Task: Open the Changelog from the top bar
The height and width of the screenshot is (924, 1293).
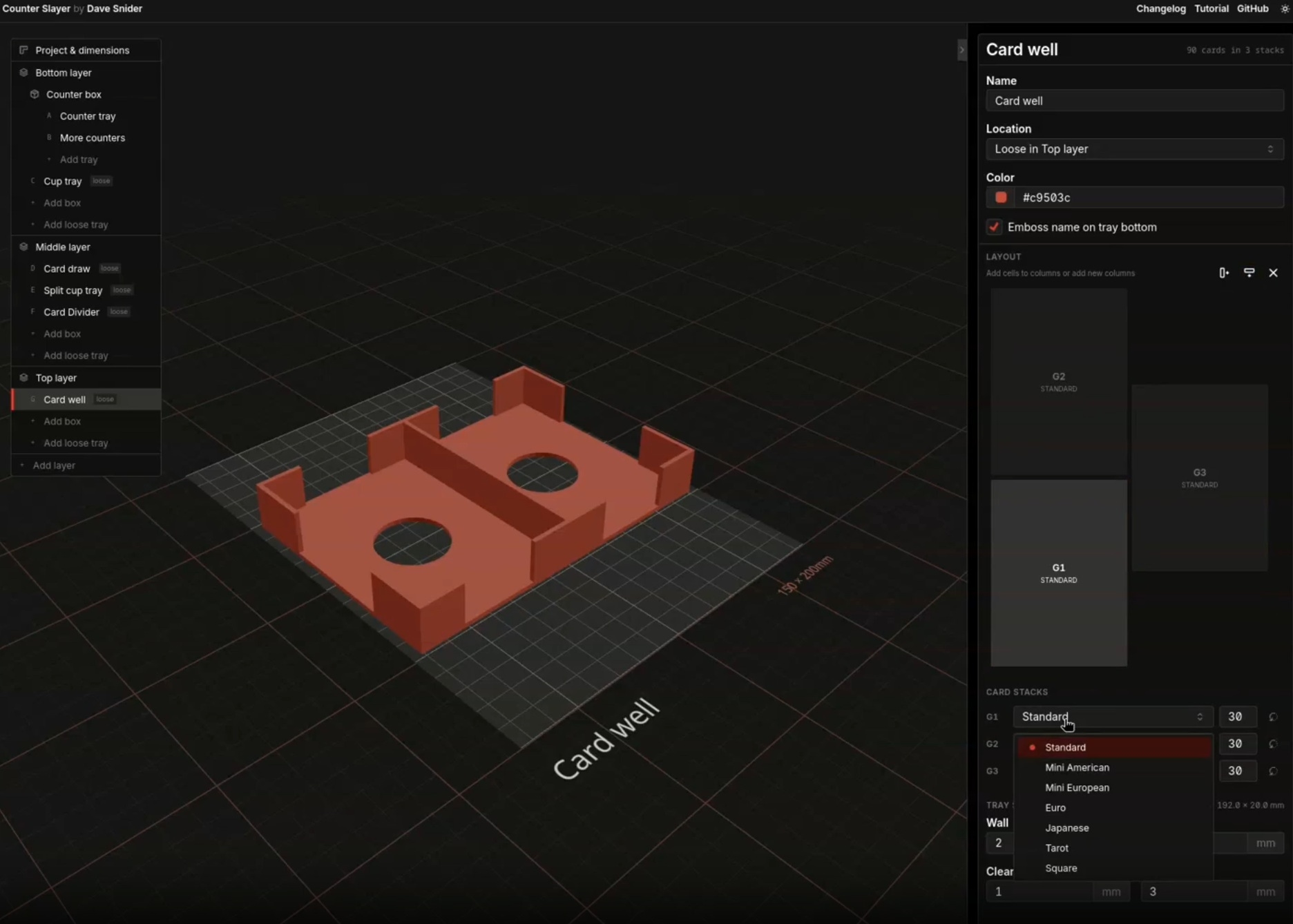Action: click(1160, 8)
